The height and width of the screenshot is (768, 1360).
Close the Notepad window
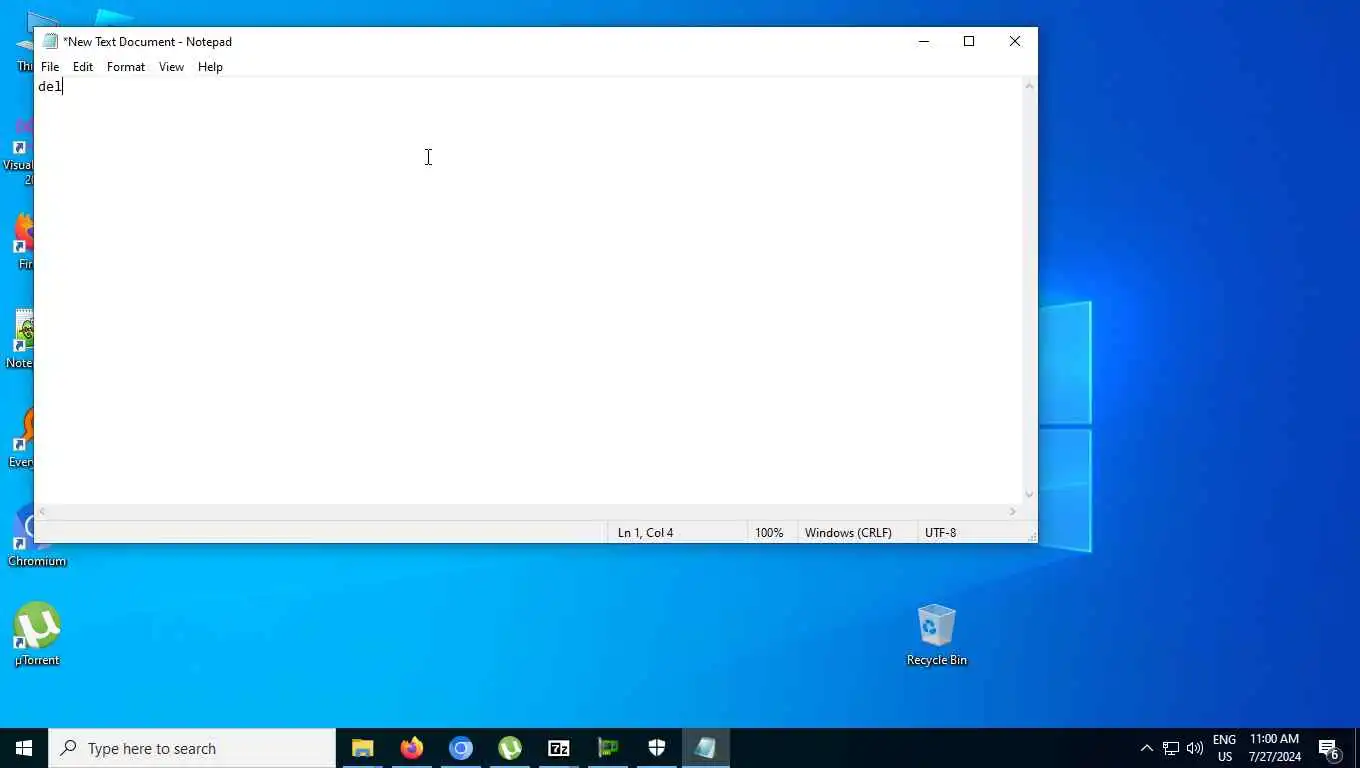pos(1015,41)
